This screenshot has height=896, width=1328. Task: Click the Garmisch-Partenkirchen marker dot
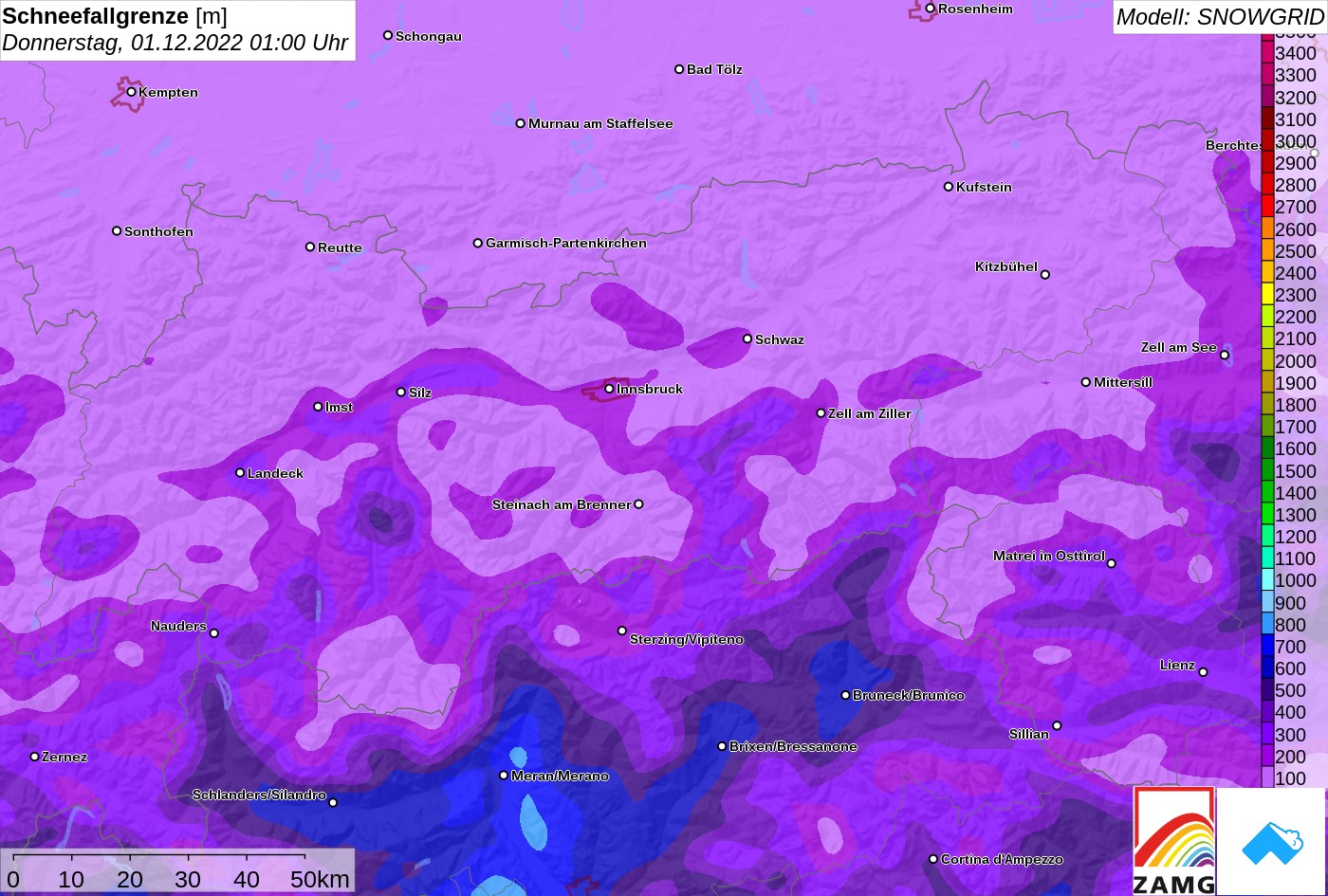(x=478, y=243)
